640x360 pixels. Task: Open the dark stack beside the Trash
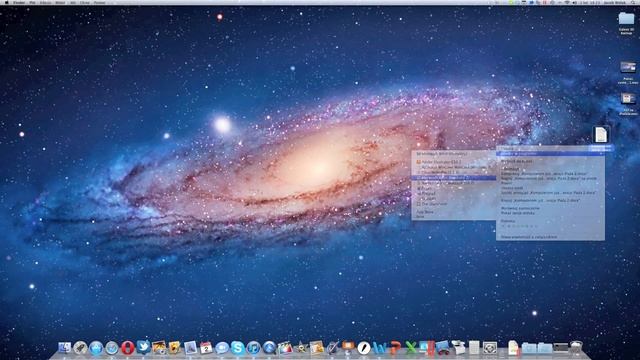coord(560,348)
